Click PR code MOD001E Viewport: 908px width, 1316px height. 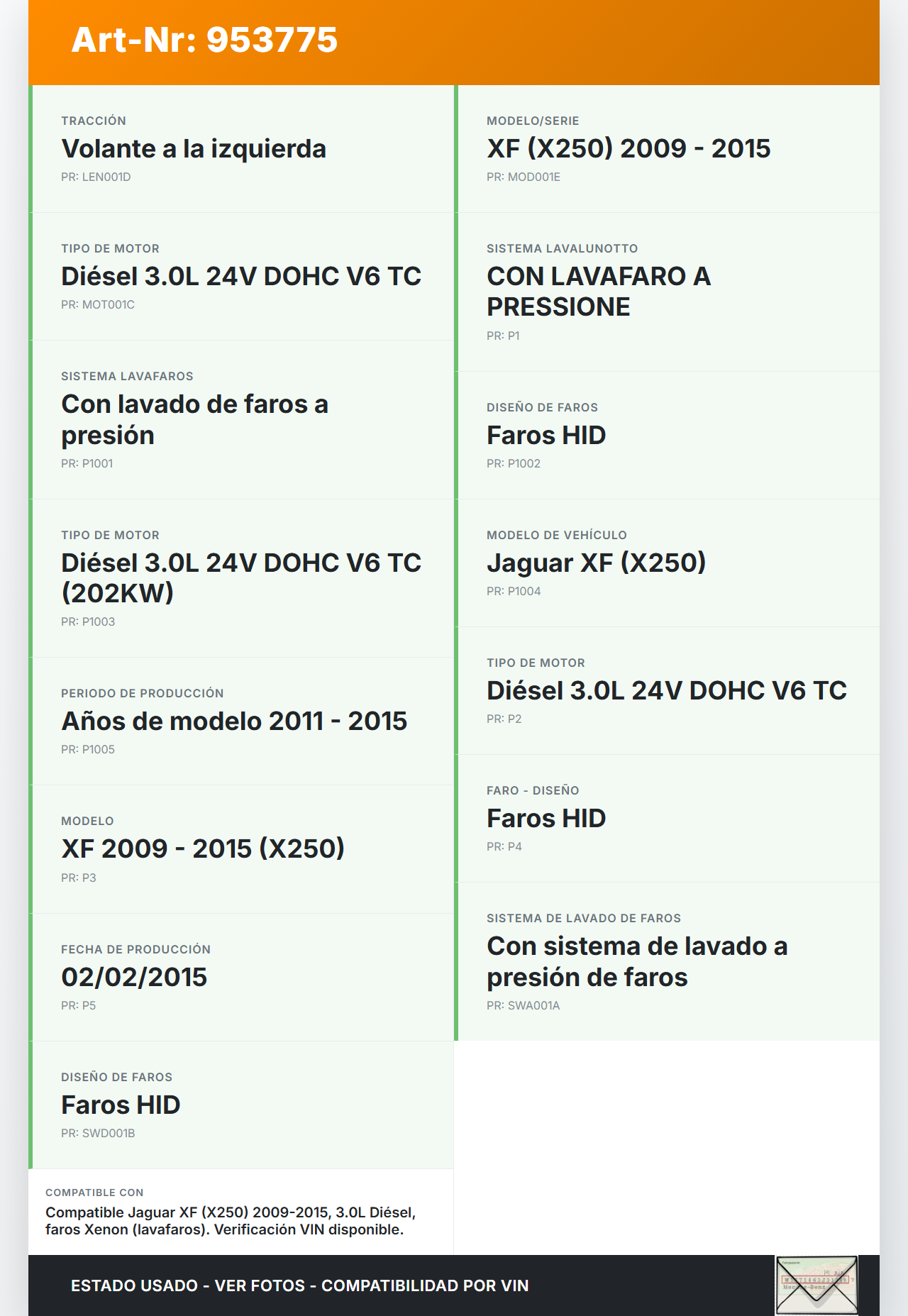click(523, 177)
